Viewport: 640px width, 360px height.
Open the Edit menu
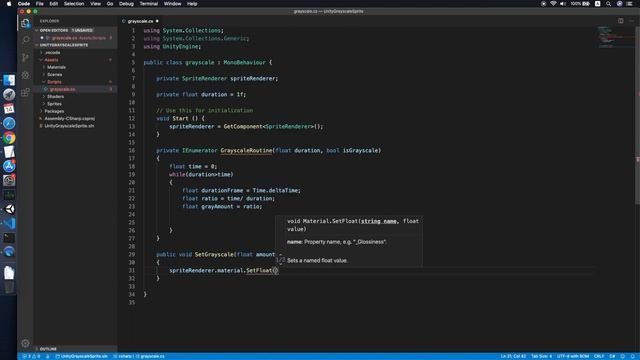pyautogui.click(x=53, y=4)
